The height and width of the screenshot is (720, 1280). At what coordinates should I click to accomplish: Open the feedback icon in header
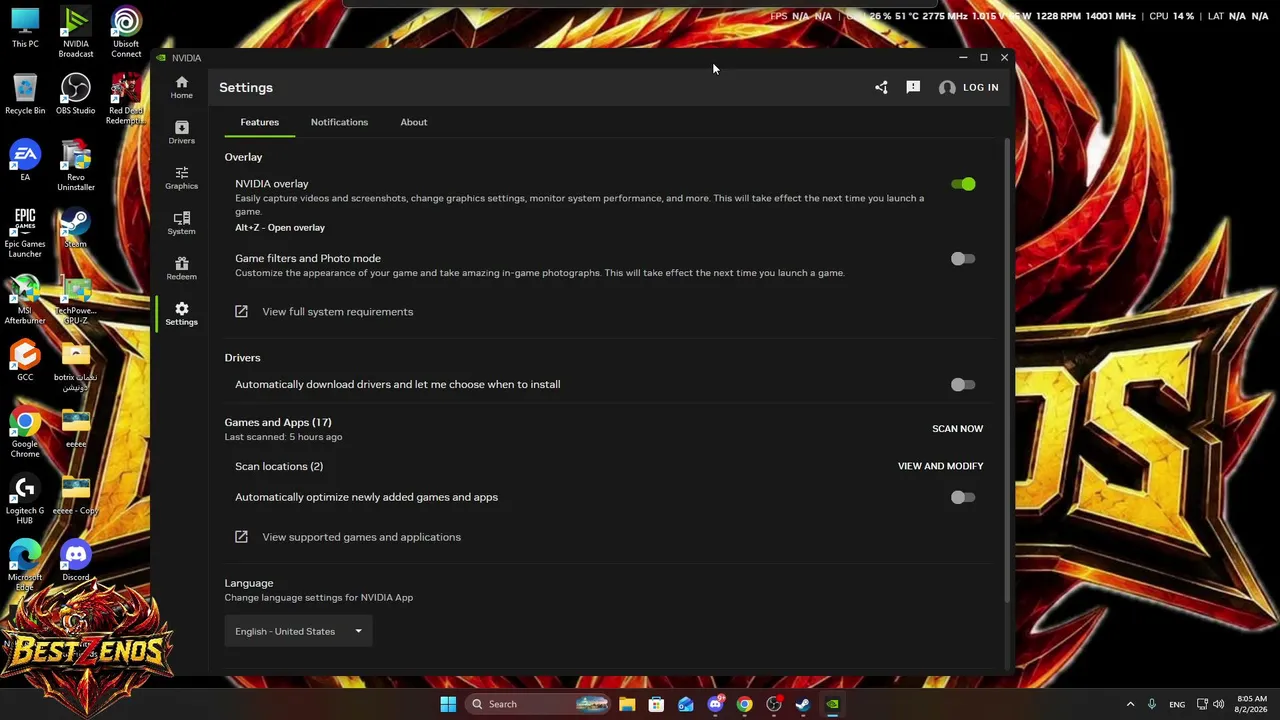[x=913, y=87]
